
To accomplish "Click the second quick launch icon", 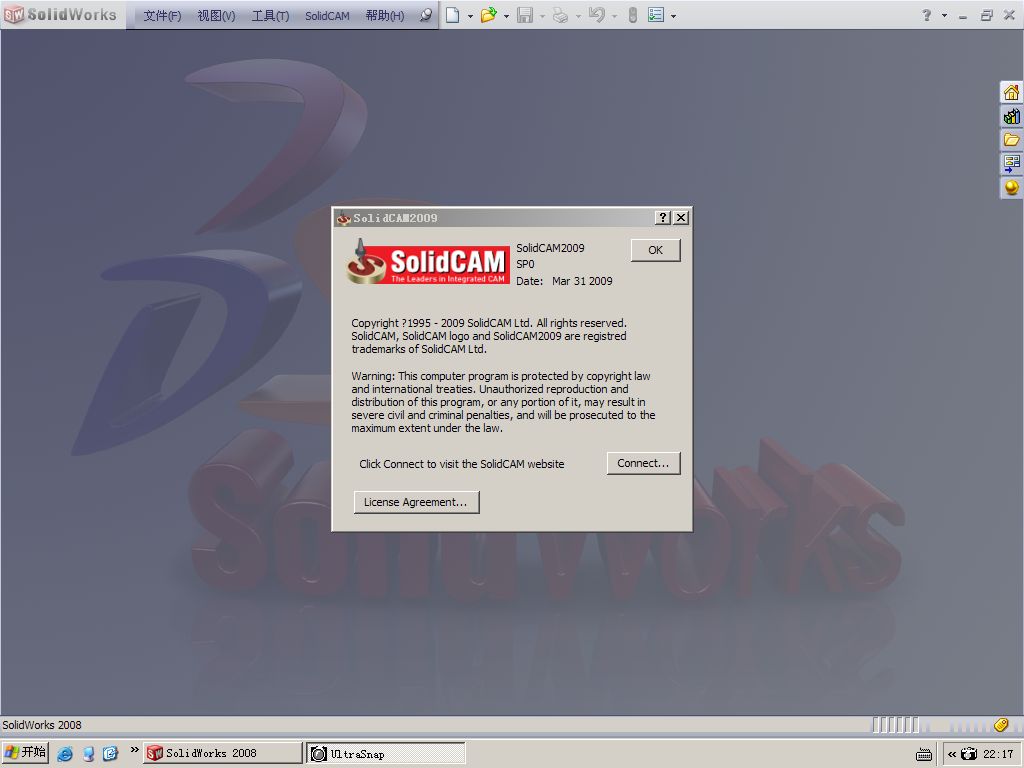I will pos(88,754).
